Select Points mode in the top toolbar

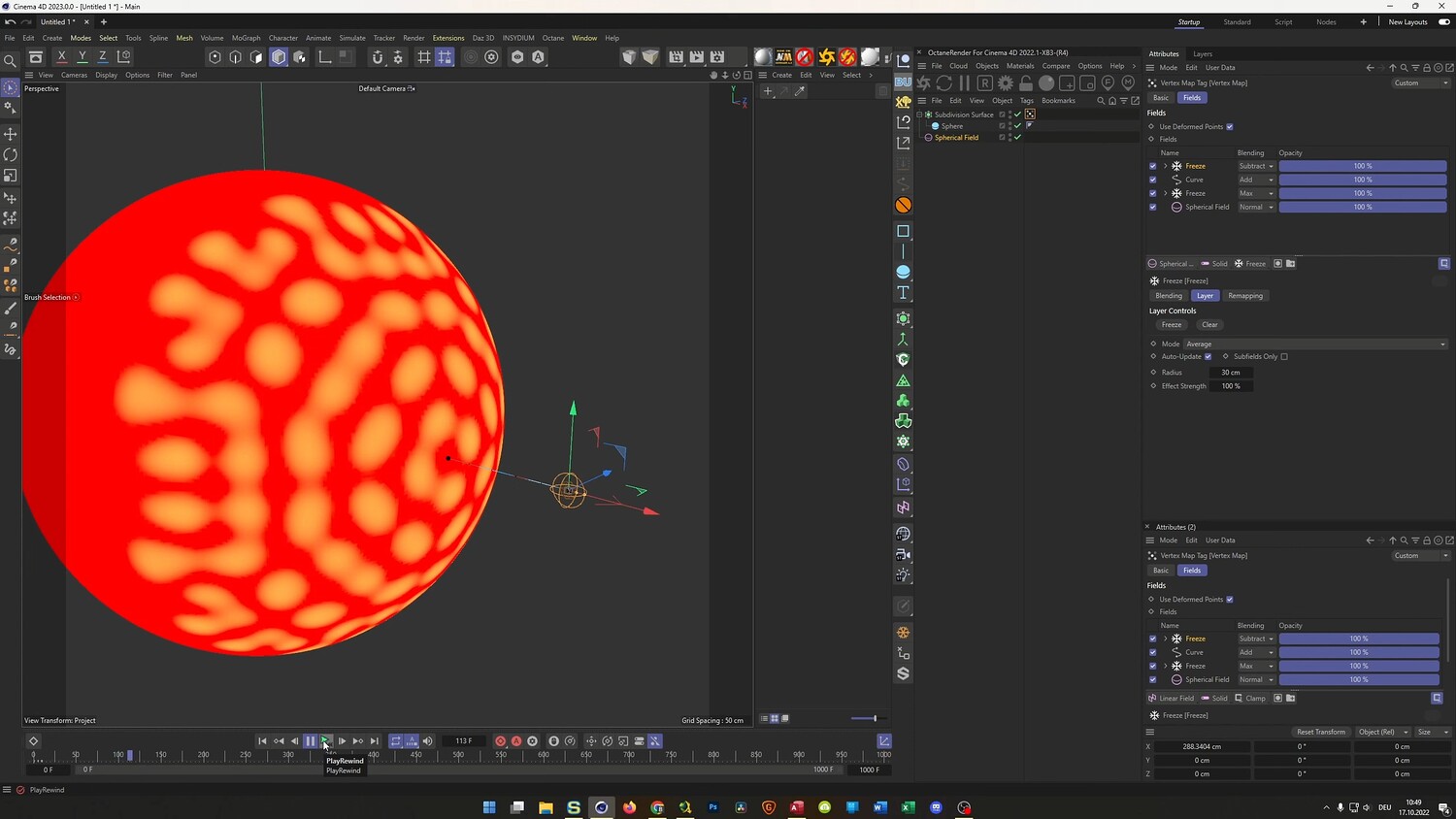(215, 57)
